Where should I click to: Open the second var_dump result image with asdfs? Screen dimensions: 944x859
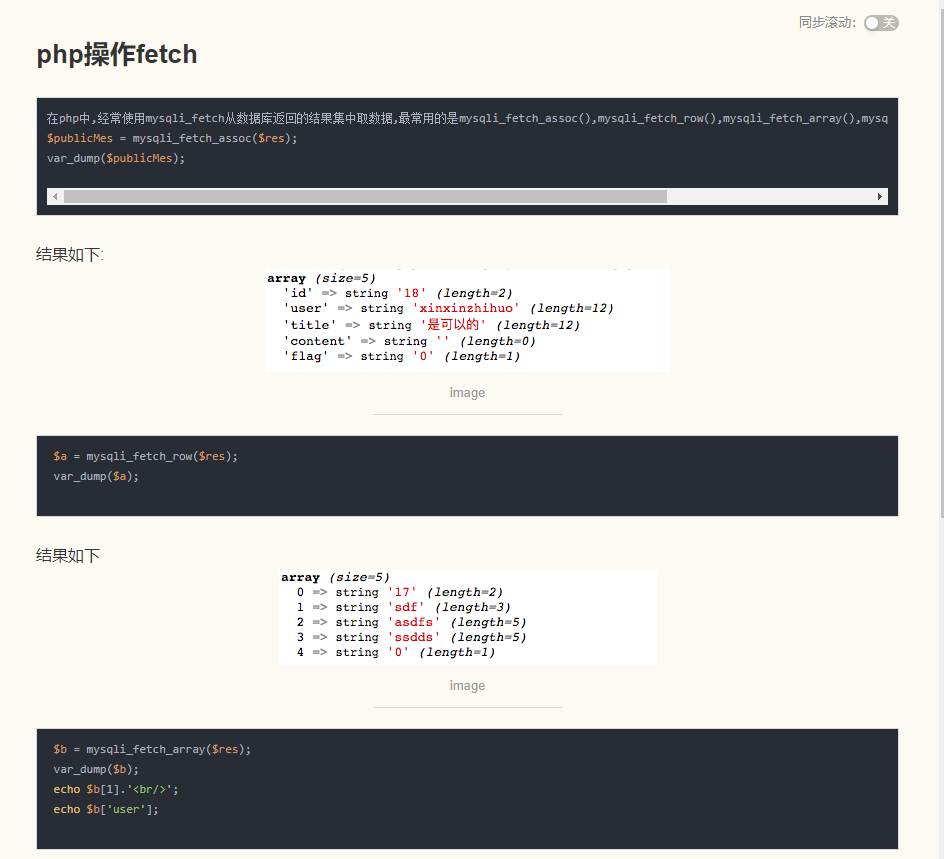point(468,617)
